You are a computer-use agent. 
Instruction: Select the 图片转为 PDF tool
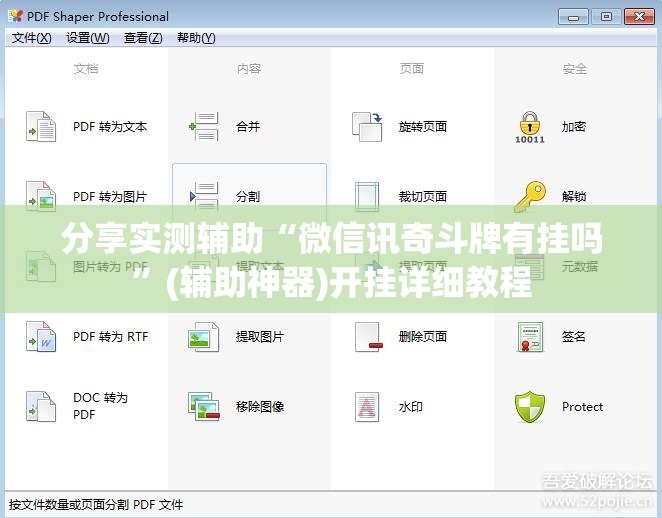tap(87, 267)
